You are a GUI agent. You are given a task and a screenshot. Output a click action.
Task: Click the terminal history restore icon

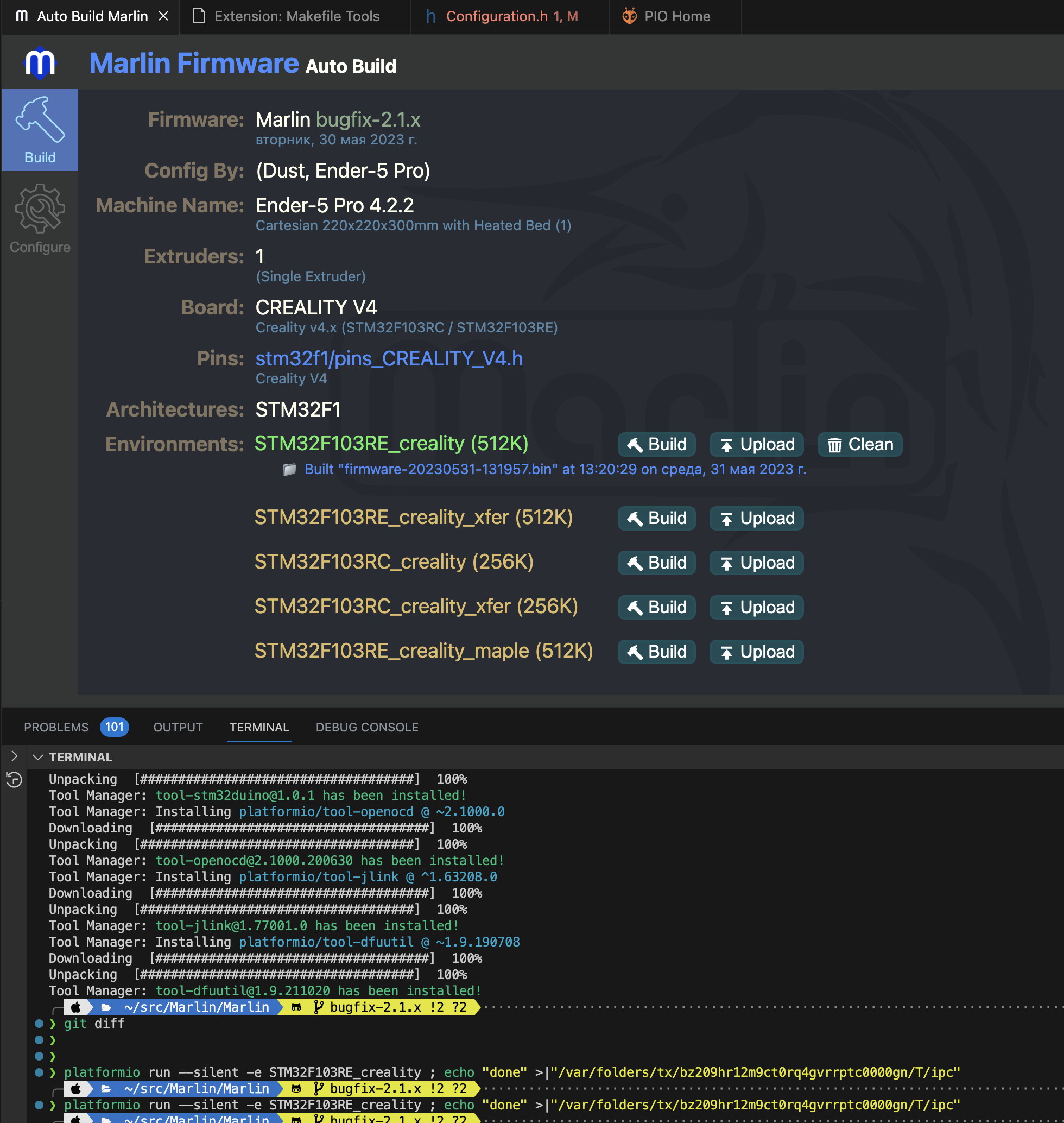14,780
